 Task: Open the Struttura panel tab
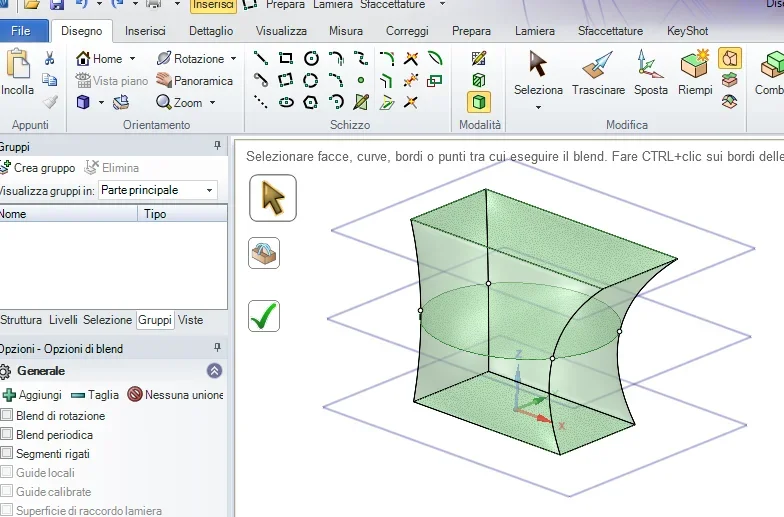[x=21, y=320]
